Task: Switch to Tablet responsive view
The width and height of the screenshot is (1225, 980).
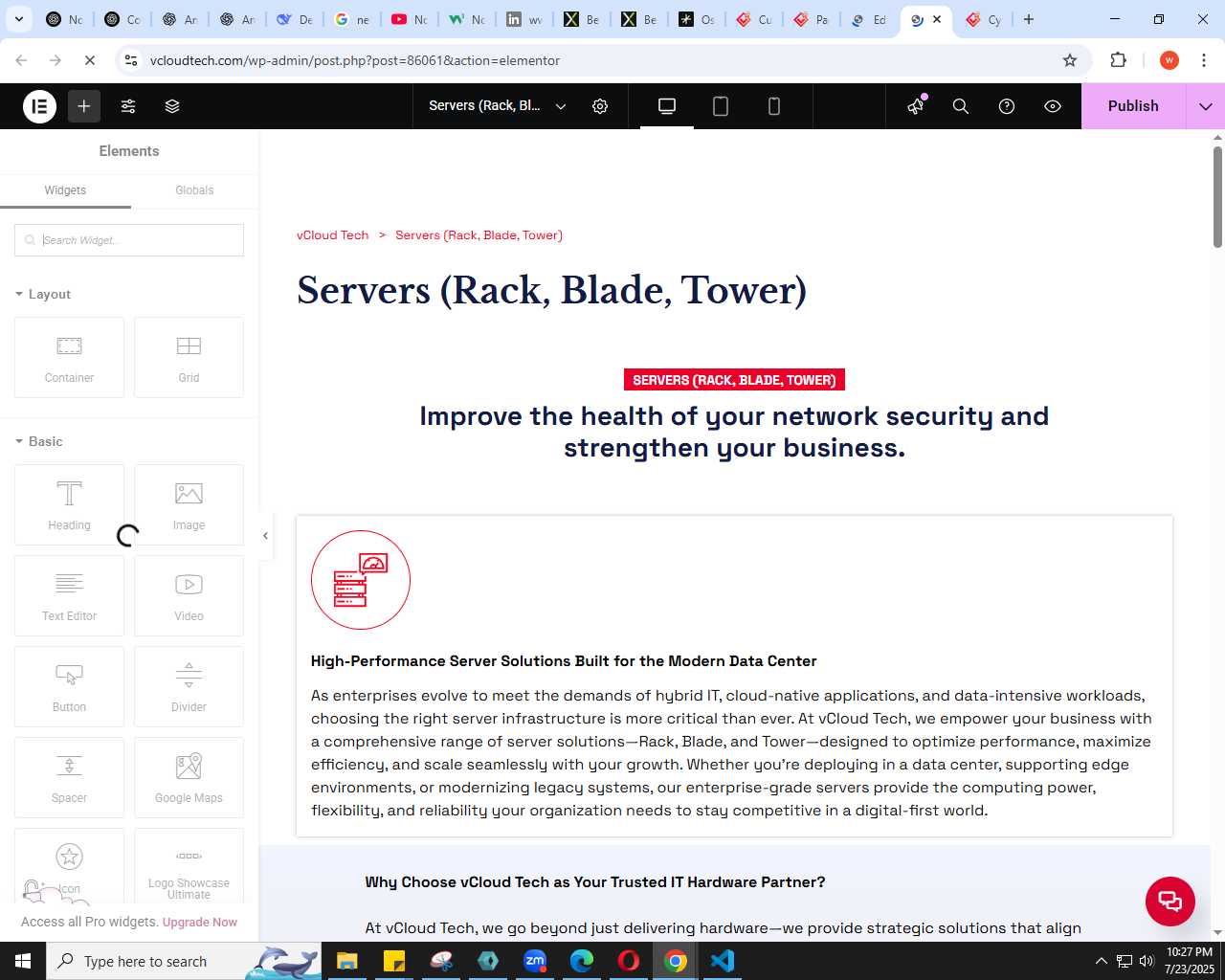Action: [x=721, y=106]
